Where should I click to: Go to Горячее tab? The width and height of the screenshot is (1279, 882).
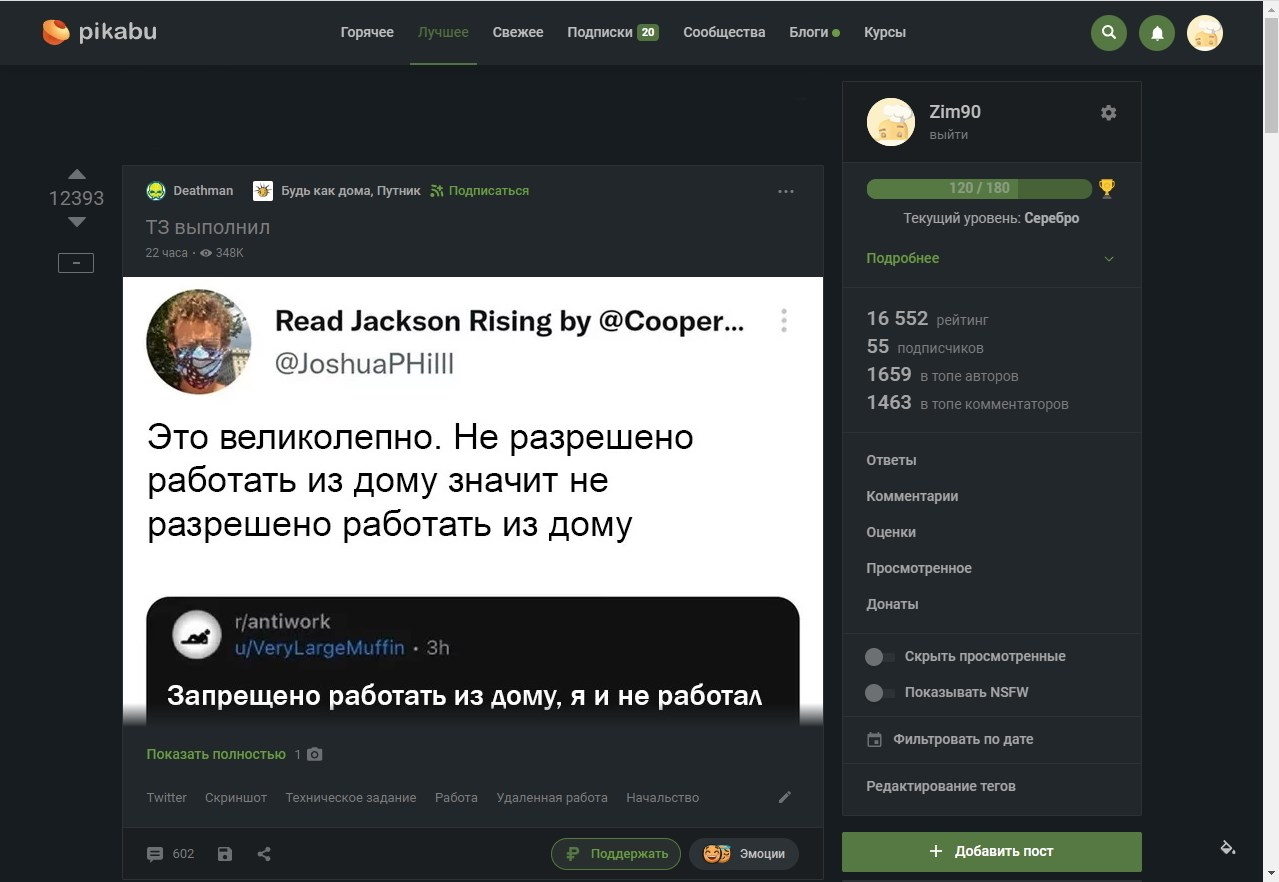click(x=367, y=32)
